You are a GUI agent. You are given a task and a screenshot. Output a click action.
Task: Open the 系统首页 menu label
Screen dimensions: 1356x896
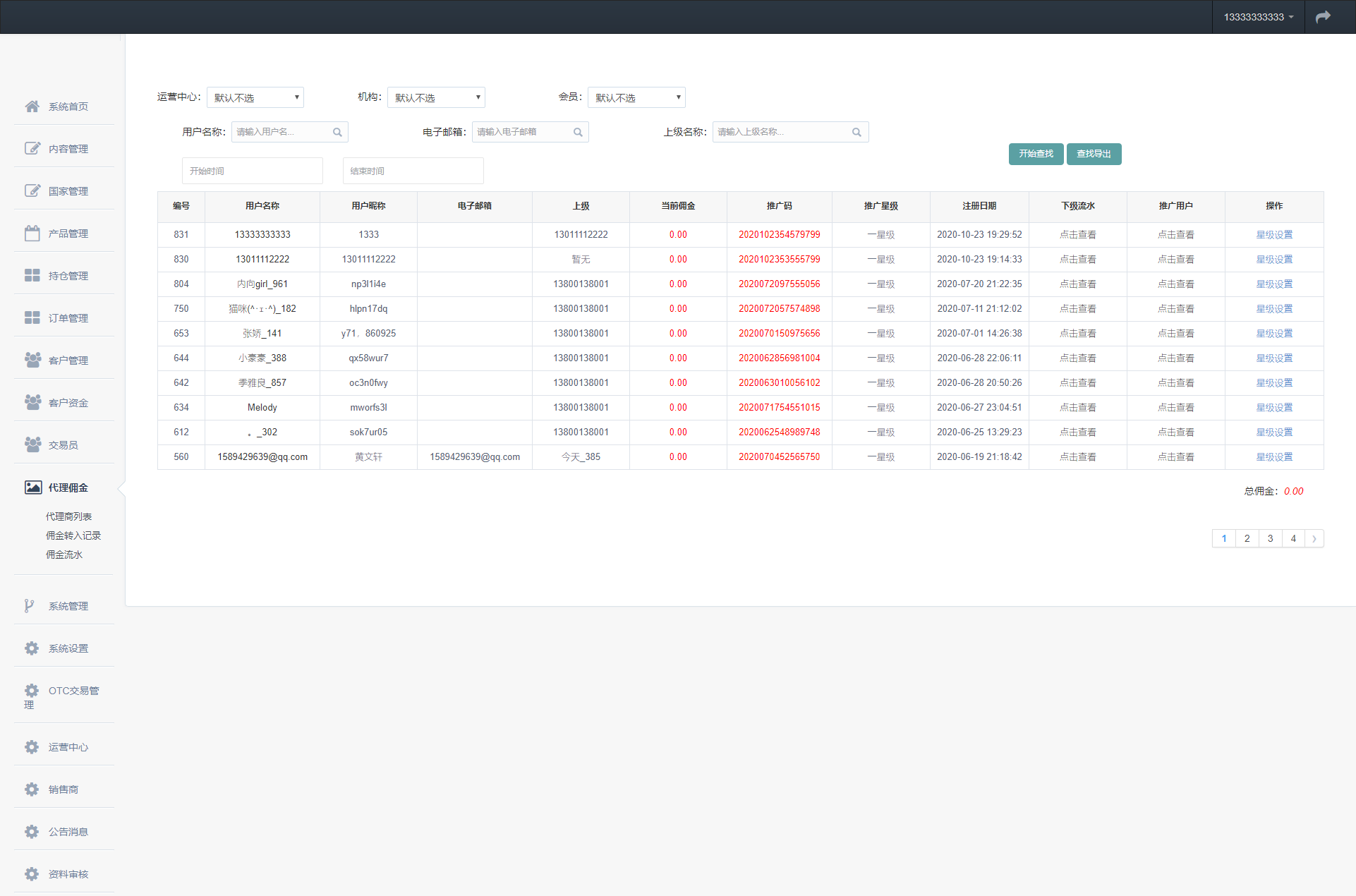coord(68,107)
